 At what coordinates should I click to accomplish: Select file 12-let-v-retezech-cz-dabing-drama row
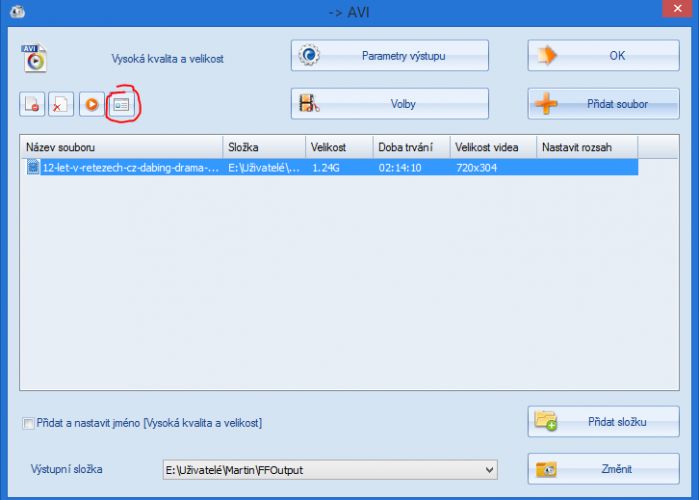[x=332, y=168]
